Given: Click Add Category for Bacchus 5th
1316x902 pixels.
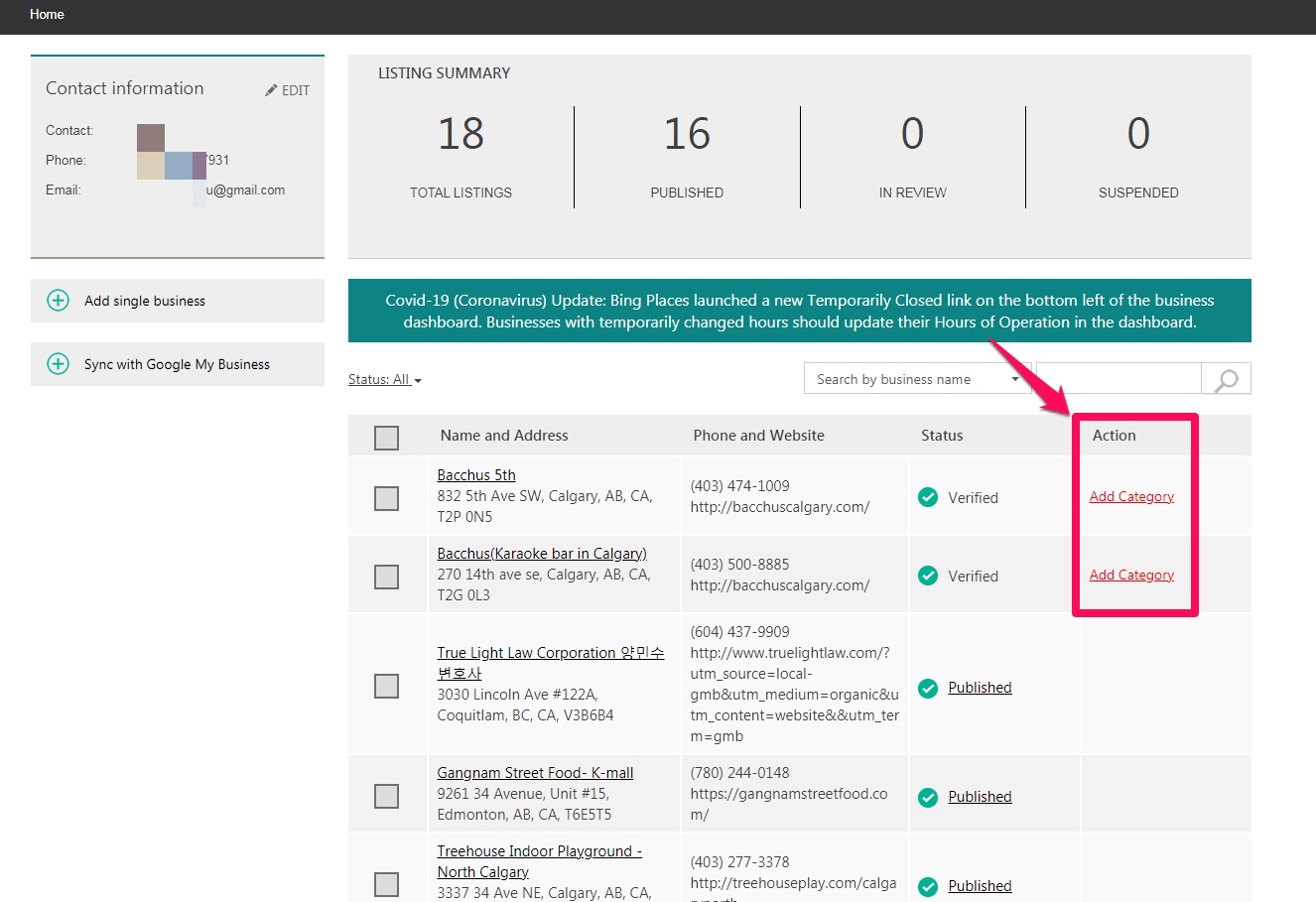Looking at the screenshot, I should click(x=1131, y=496).
